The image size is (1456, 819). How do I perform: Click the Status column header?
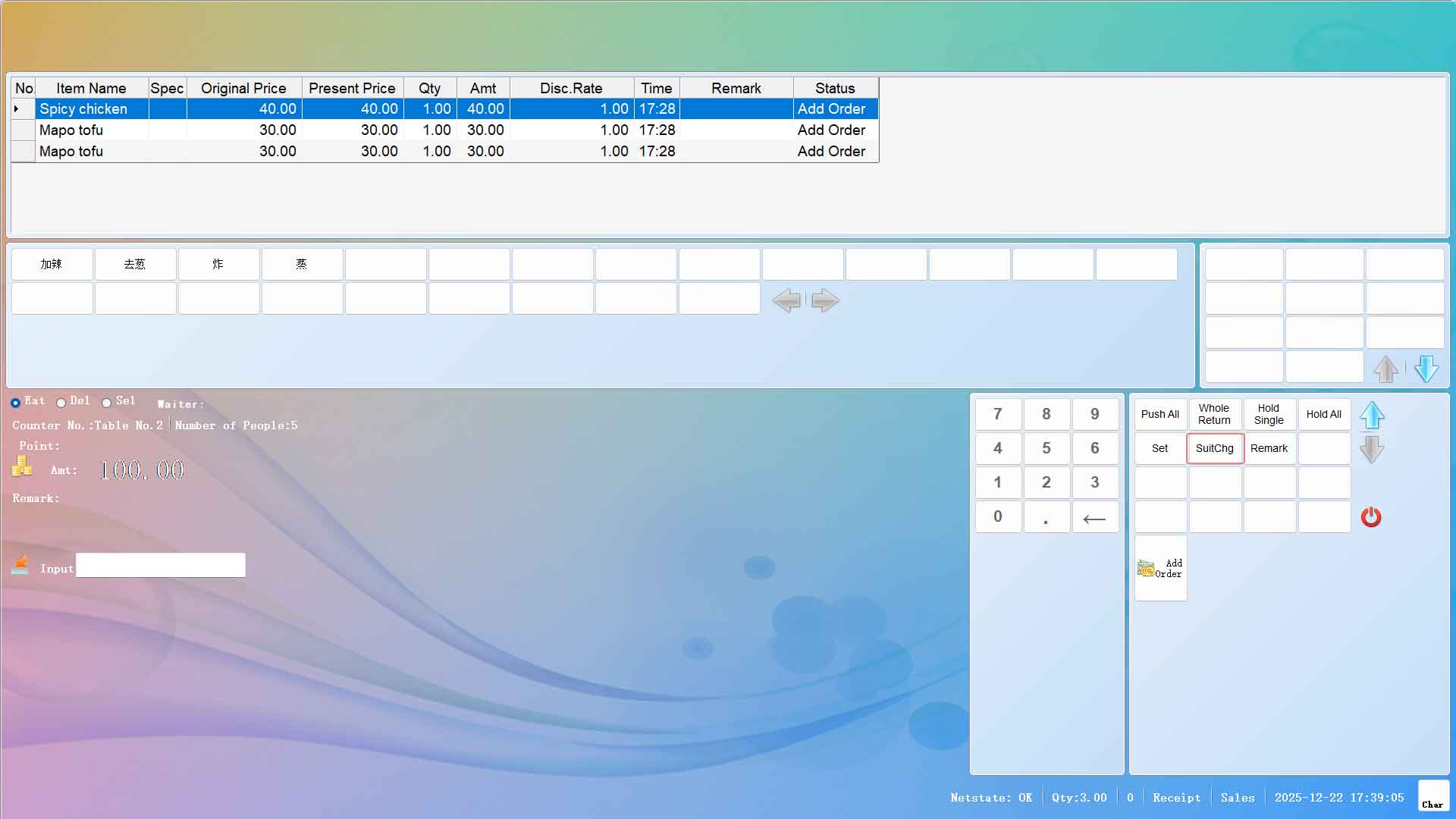point(834,88)
